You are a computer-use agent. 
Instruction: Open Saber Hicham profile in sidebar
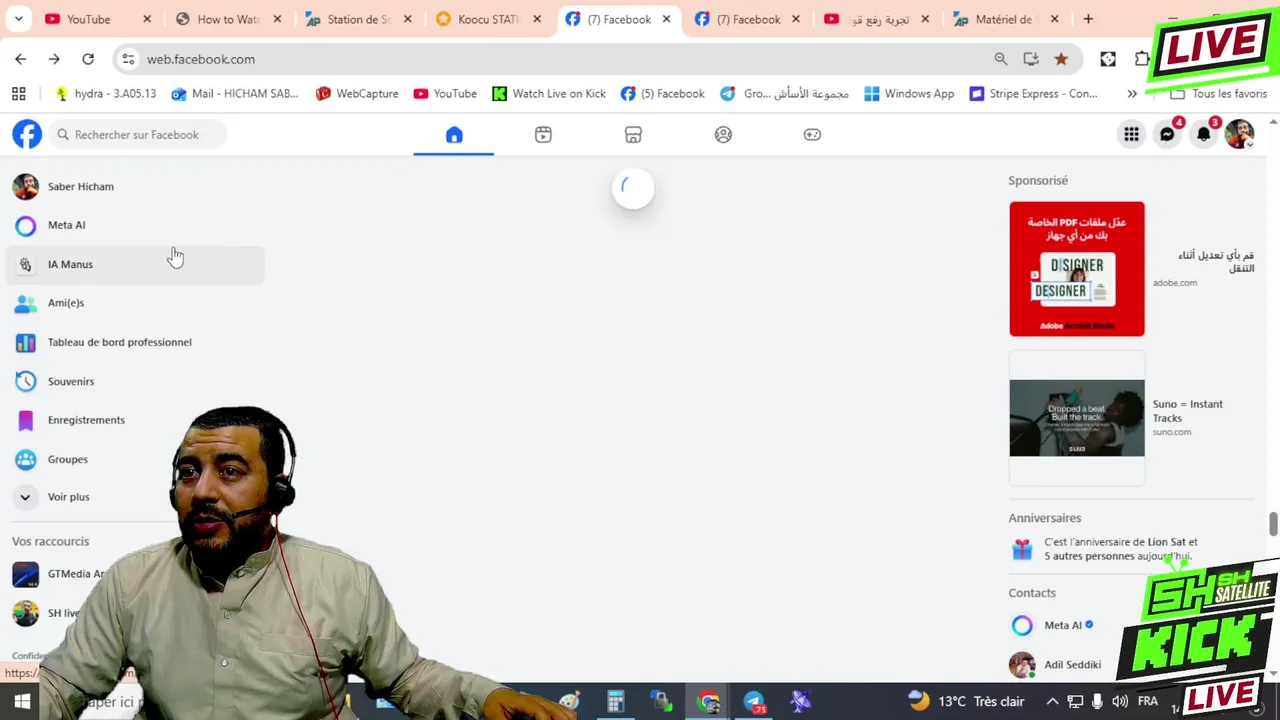[x=136, y=186]
